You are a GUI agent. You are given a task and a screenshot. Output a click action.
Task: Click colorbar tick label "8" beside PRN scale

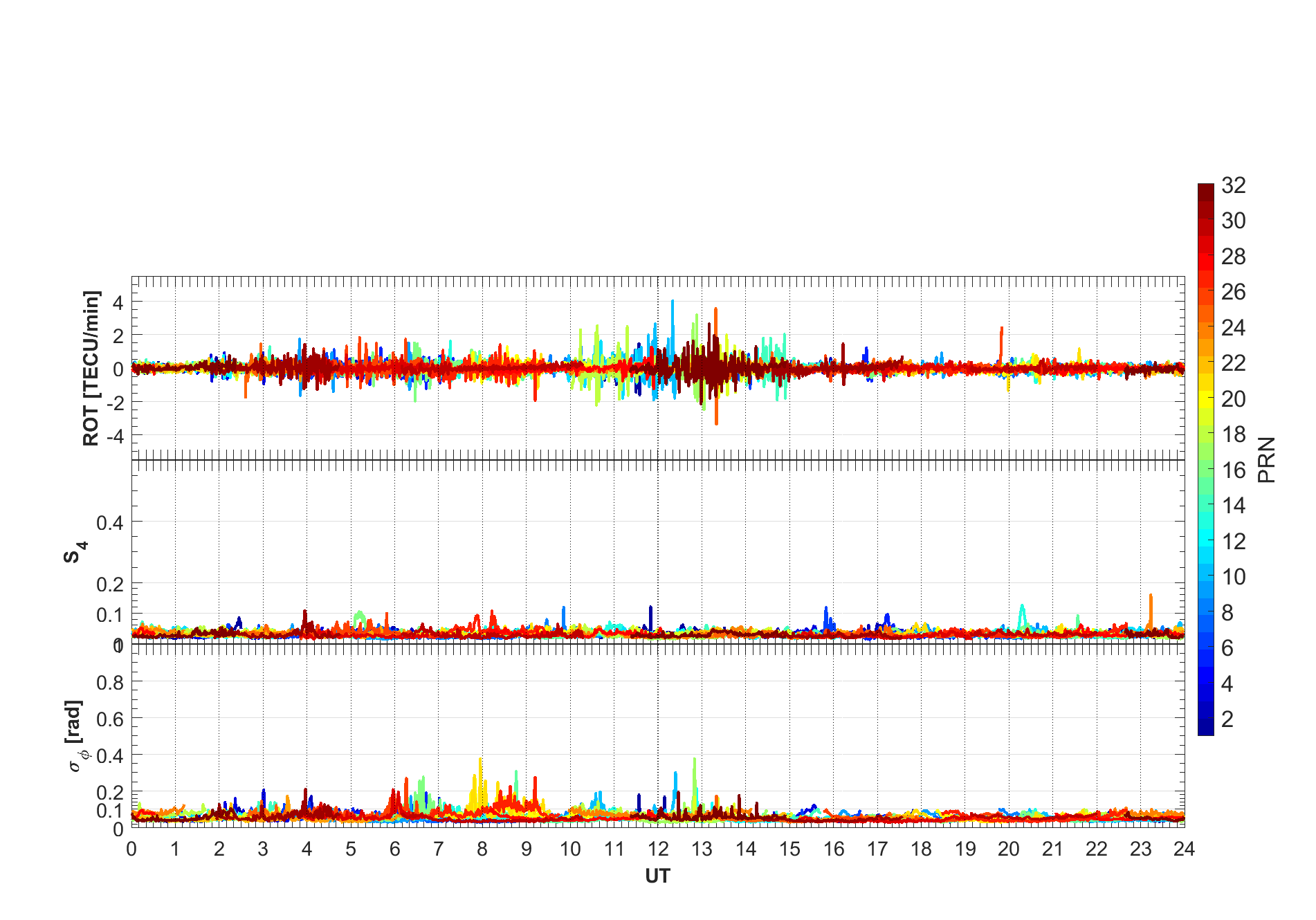point(1227,613)
